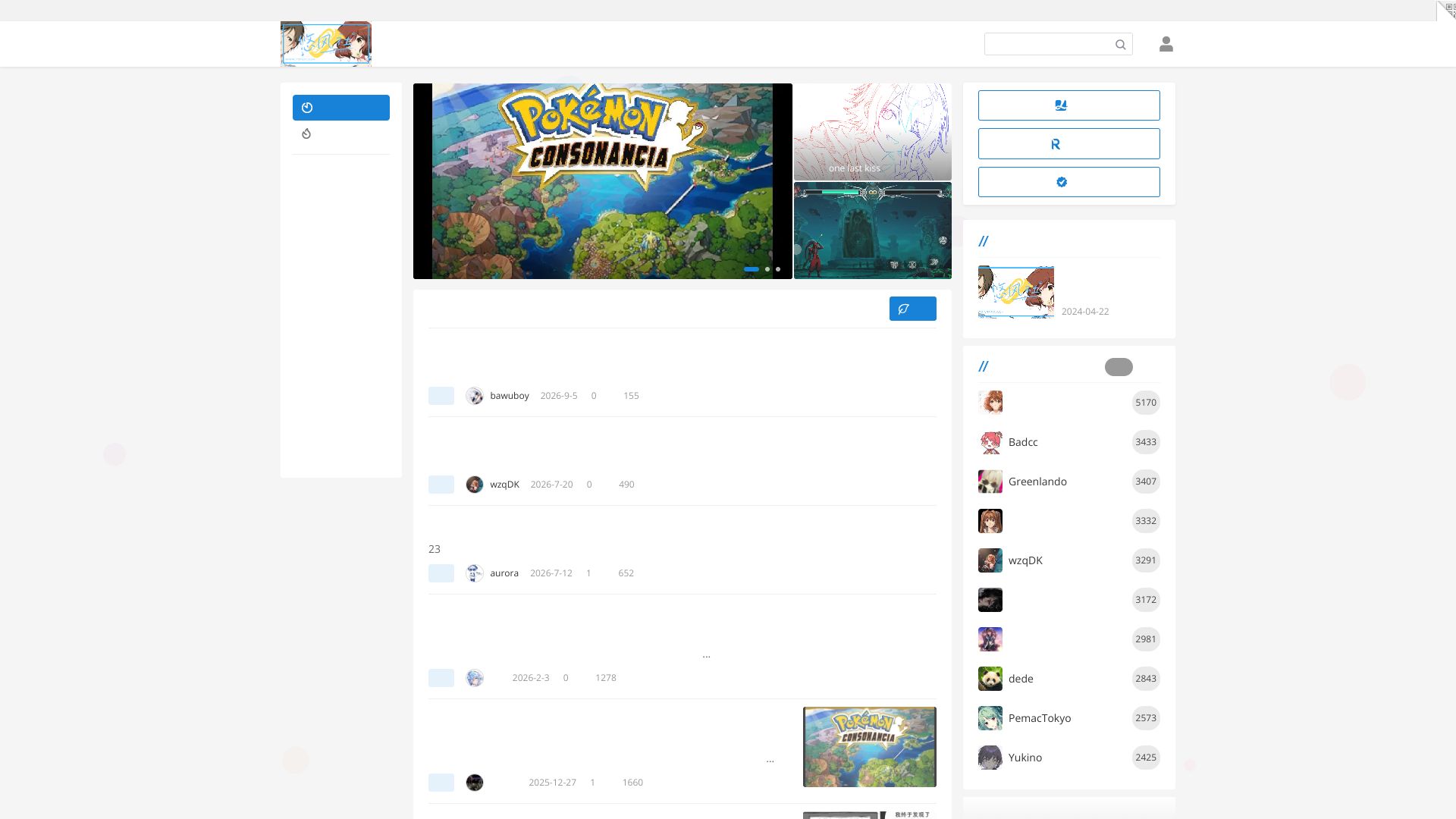The image size is (1456, 819).
Task: Open the user account icon in header
Action: click(x=1166, y=44)
